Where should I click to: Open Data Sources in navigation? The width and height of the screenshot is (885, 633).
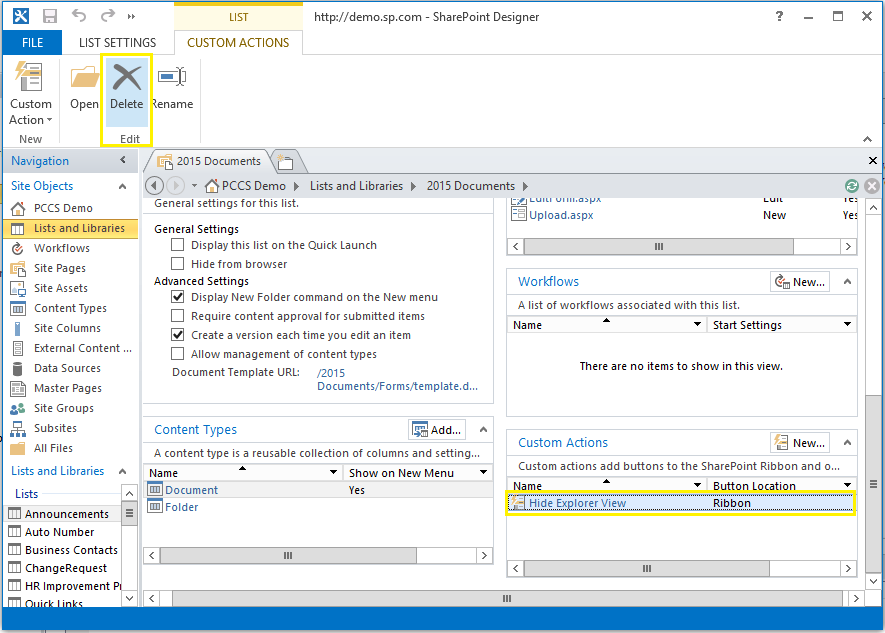67,368
